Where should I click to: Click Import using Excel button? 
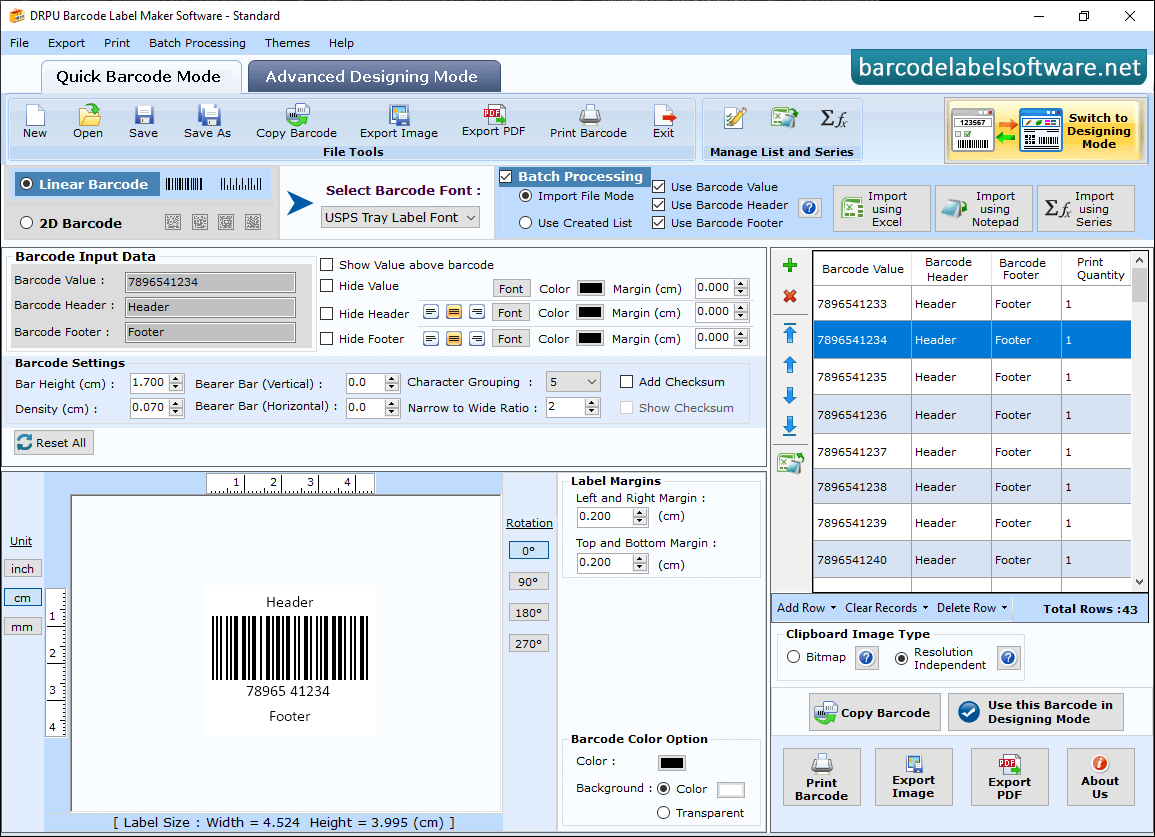coord(882,209)
